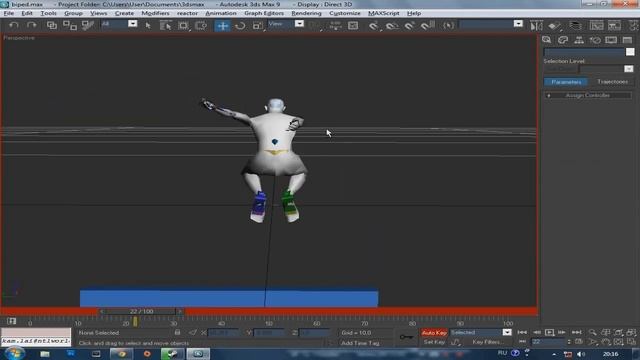Screen dimensions: 640x360
Task: Choose the rectangular selection region tool
Action: pyautogui.click(x=183, y=26)
